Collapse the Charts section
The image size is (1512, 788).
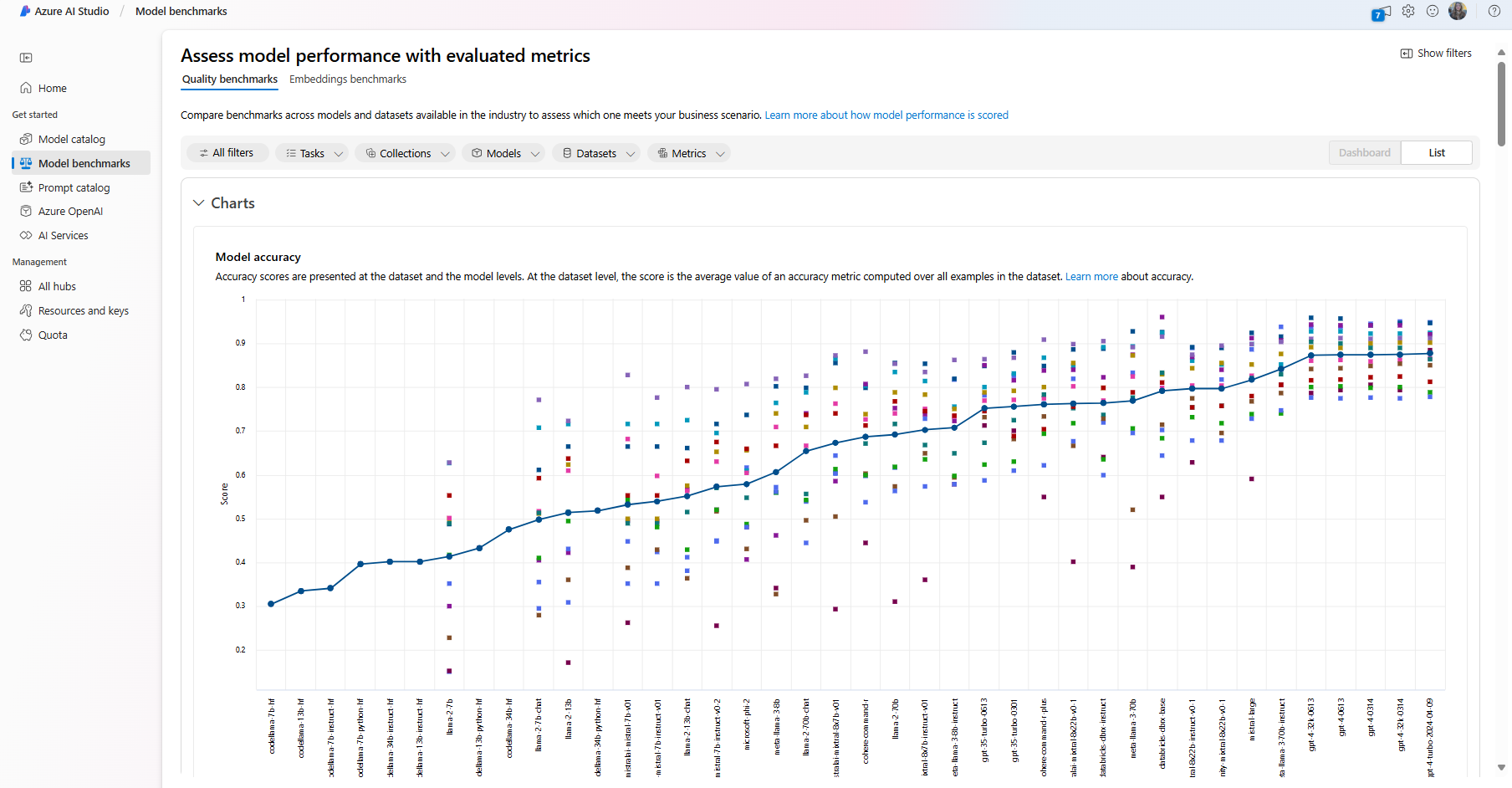coord(199,202)
